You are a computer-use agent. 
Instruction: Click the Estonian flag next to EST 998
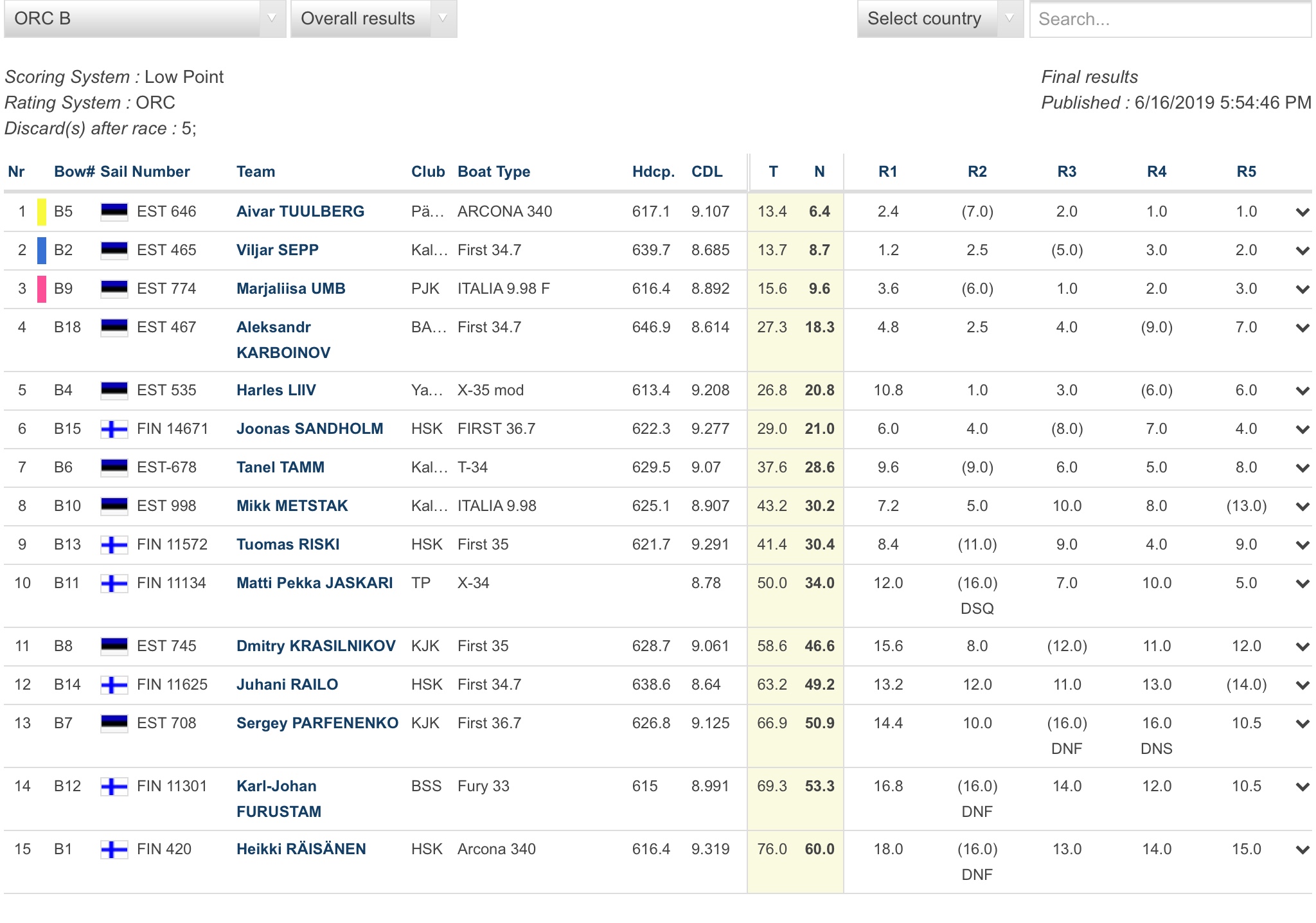pos(114,506)
